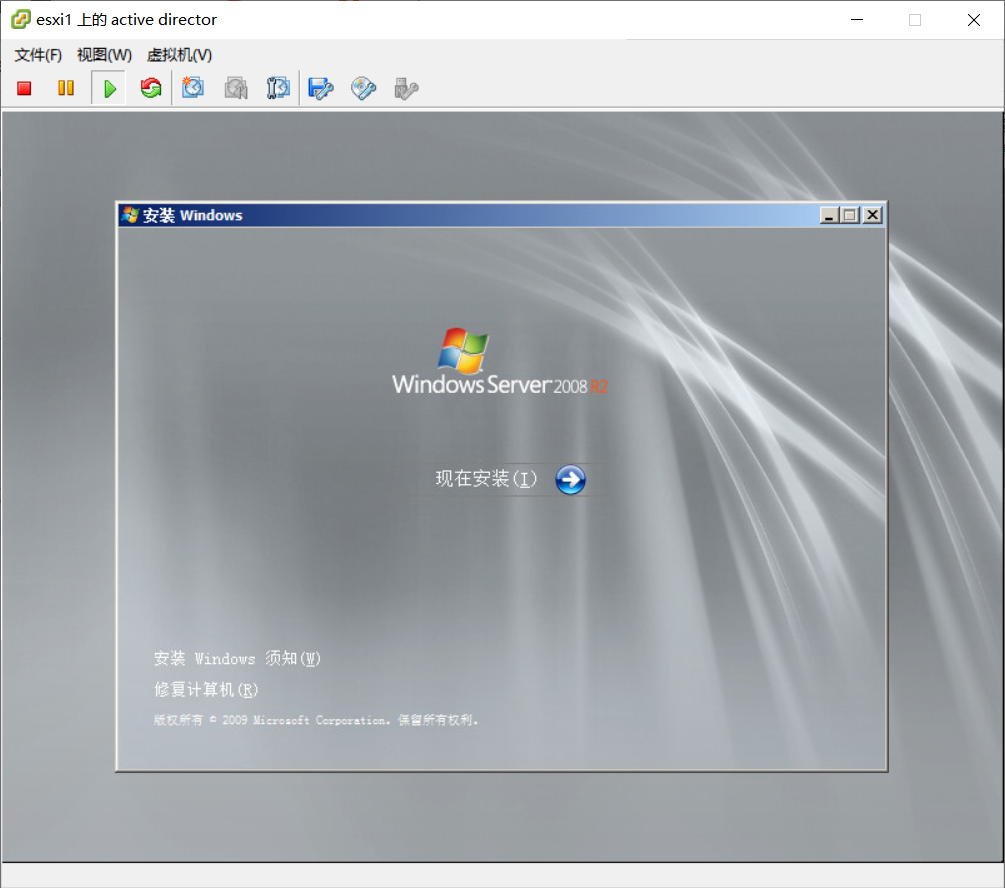Stop the VM with the red power-off icon
Screen dimensions: 1005x888
24,88
